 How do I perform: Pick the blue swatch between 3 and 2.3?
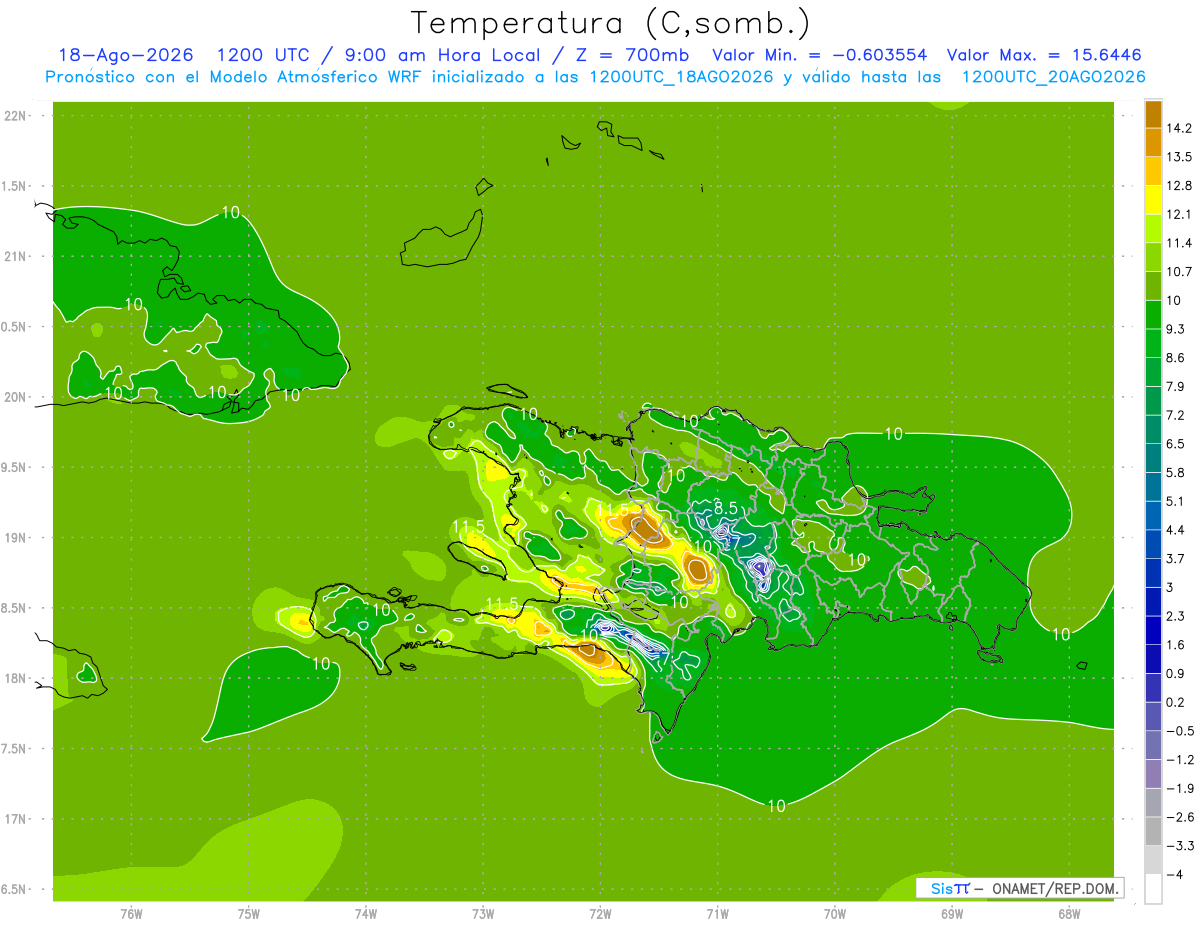[1153, 601]
